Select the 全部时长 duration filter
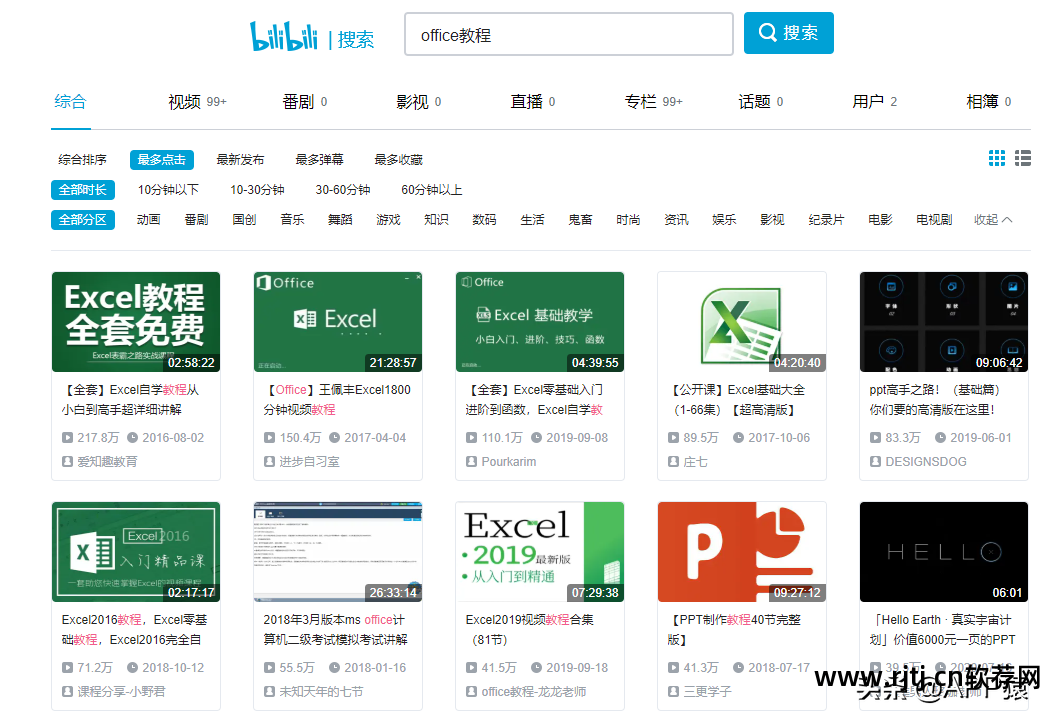The height and width of the screenshot is (723, 1050). click(82, 189)
